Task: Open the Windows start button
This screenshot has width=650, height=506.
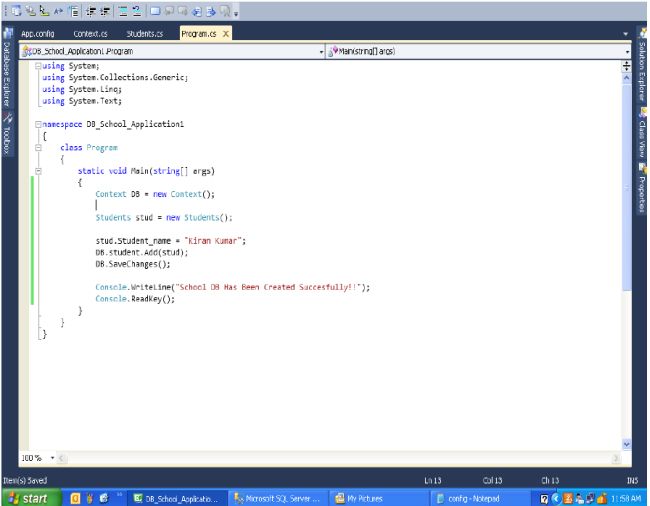Action: click(x=31, y=498)
